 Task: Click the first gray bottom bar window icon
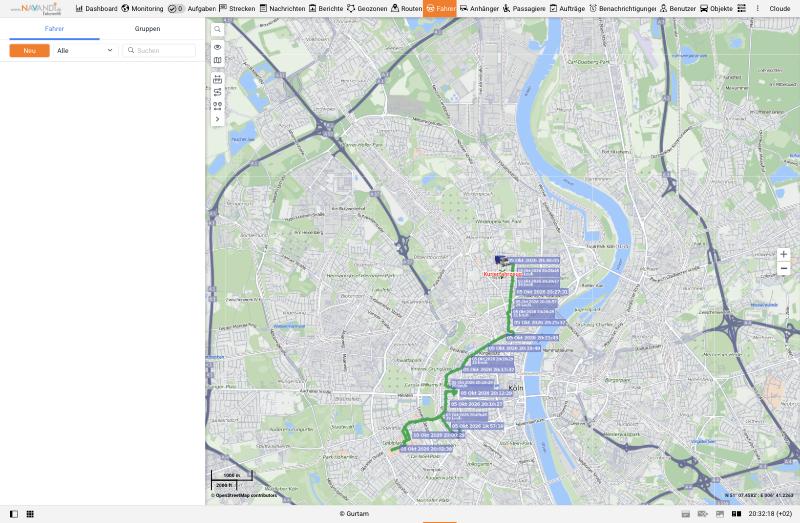[x=686, y=514]
